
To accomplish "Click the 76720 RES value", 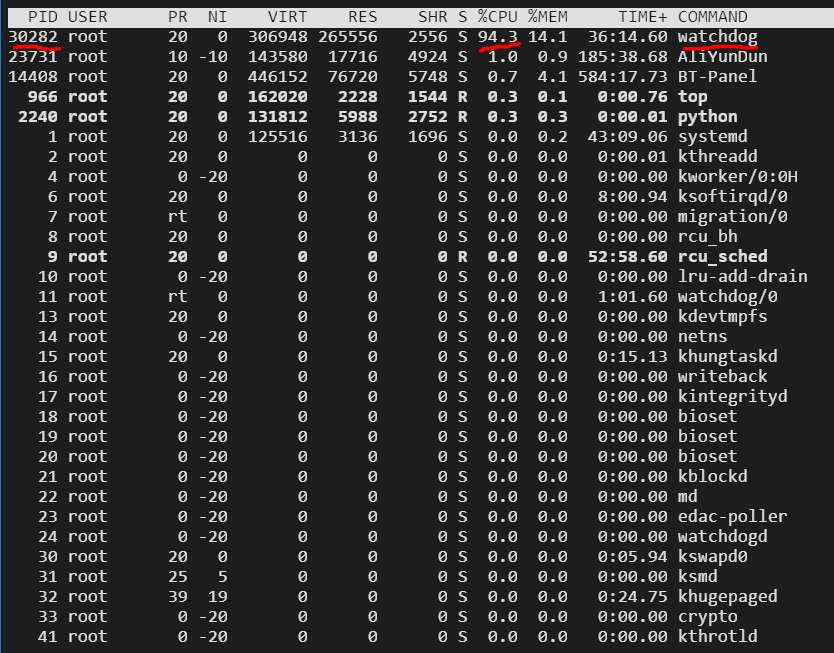I will [353, 77].
